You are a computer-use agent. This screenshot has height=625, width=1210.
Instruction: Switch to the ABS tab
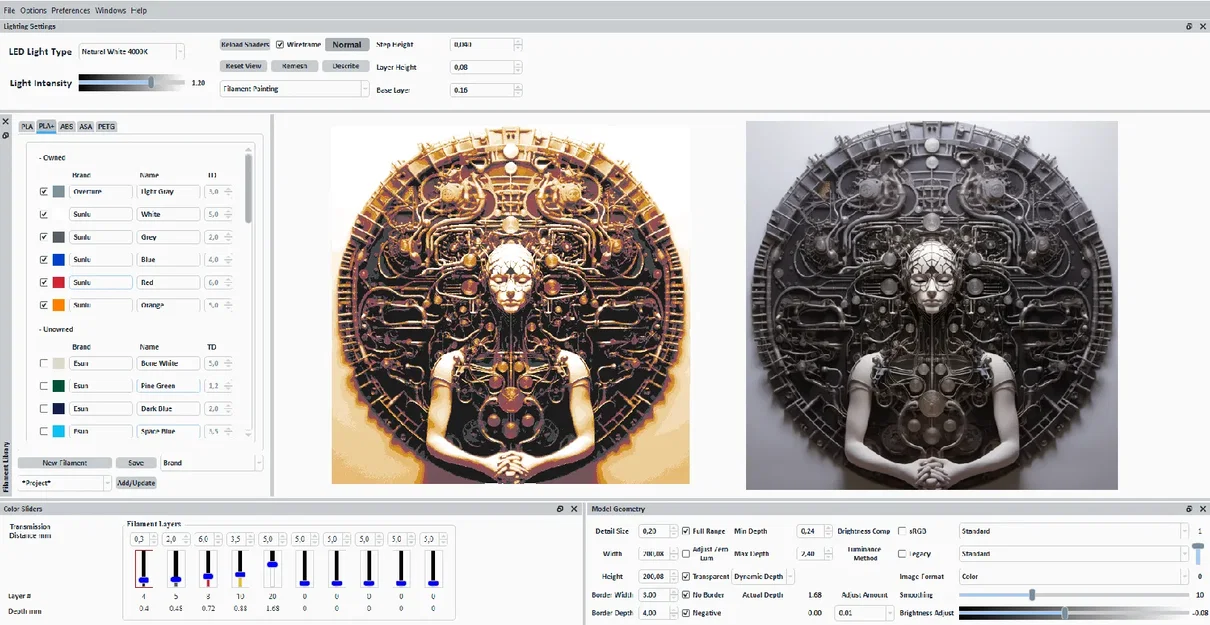coord(66,127)
